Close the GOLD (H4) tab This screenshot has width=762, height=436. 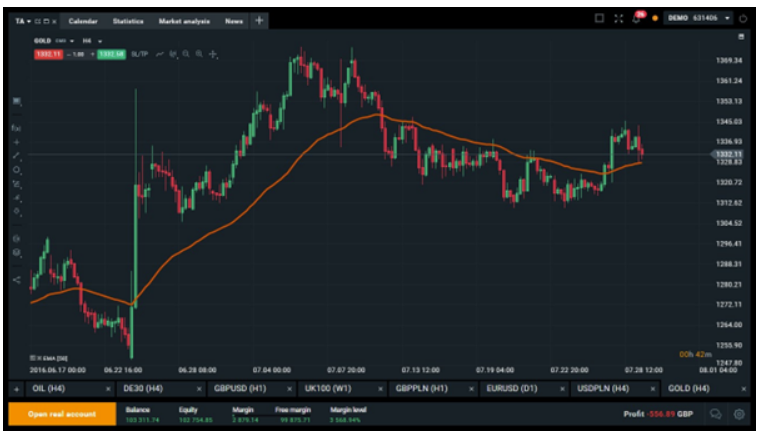tap(744, 389)
